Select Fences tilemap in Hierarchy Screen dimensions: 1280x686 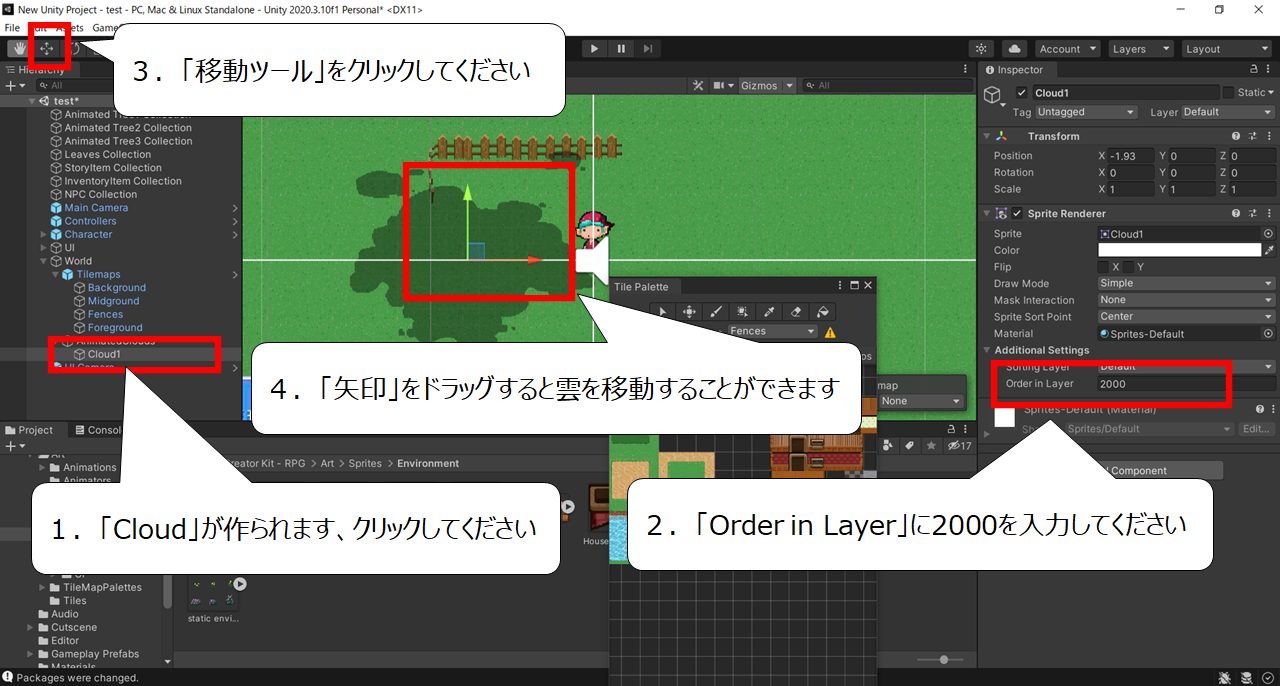pyautogui.click(x=105, y=314)
